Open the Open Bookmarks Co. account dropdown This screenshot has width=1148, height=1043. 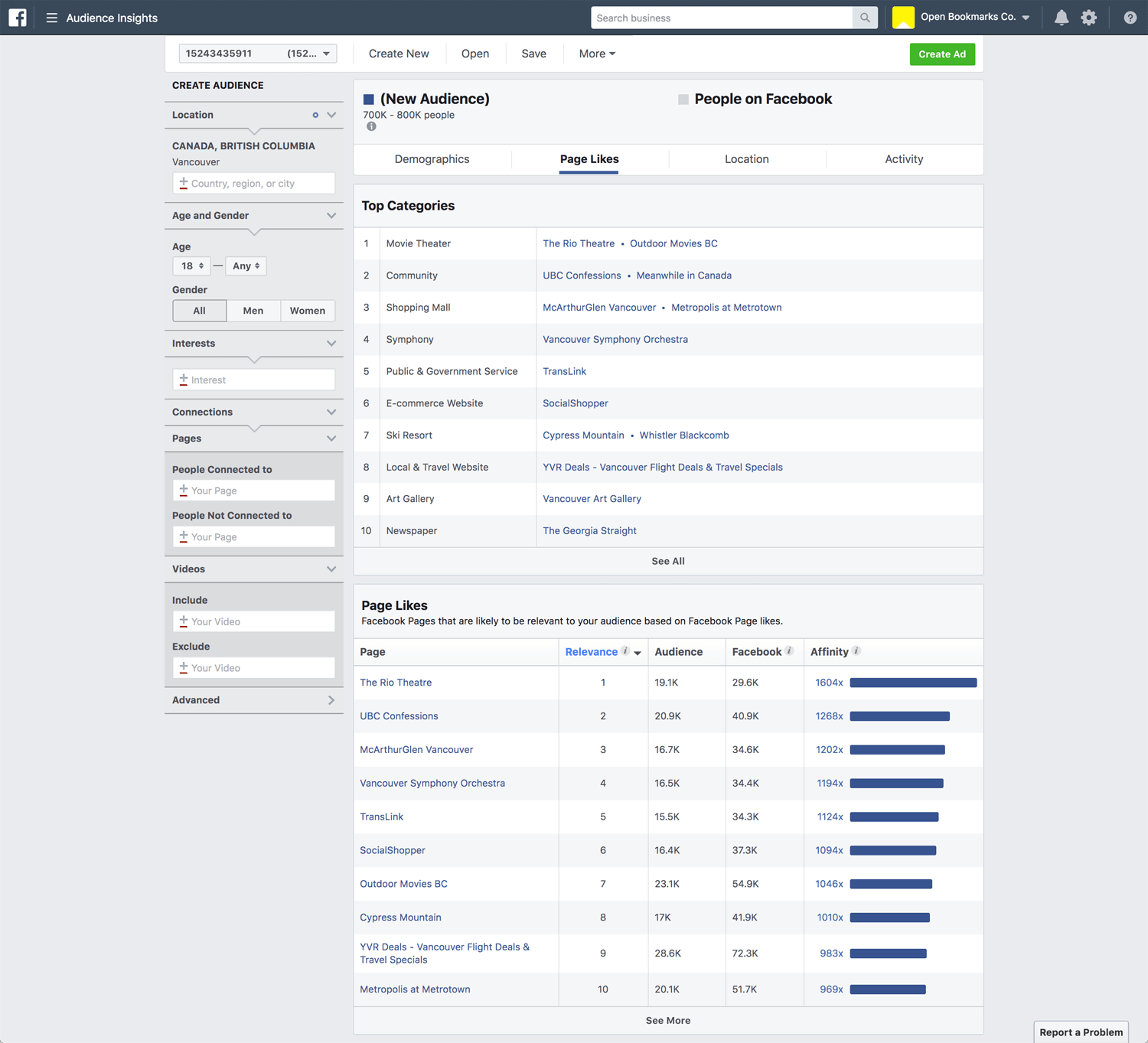[x=974, y=17]
